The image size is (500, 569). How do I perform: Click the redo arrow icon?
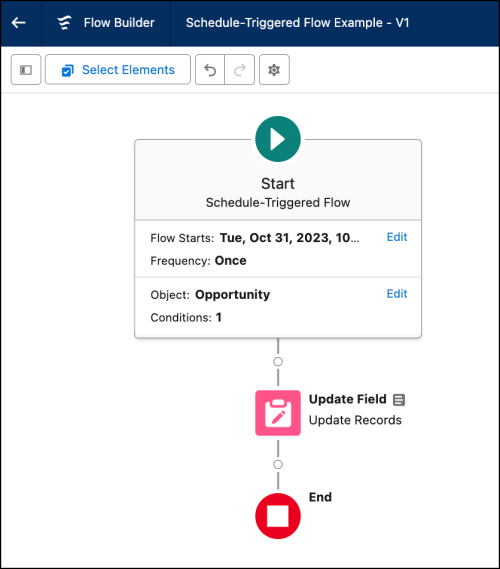tap(239, 70)
